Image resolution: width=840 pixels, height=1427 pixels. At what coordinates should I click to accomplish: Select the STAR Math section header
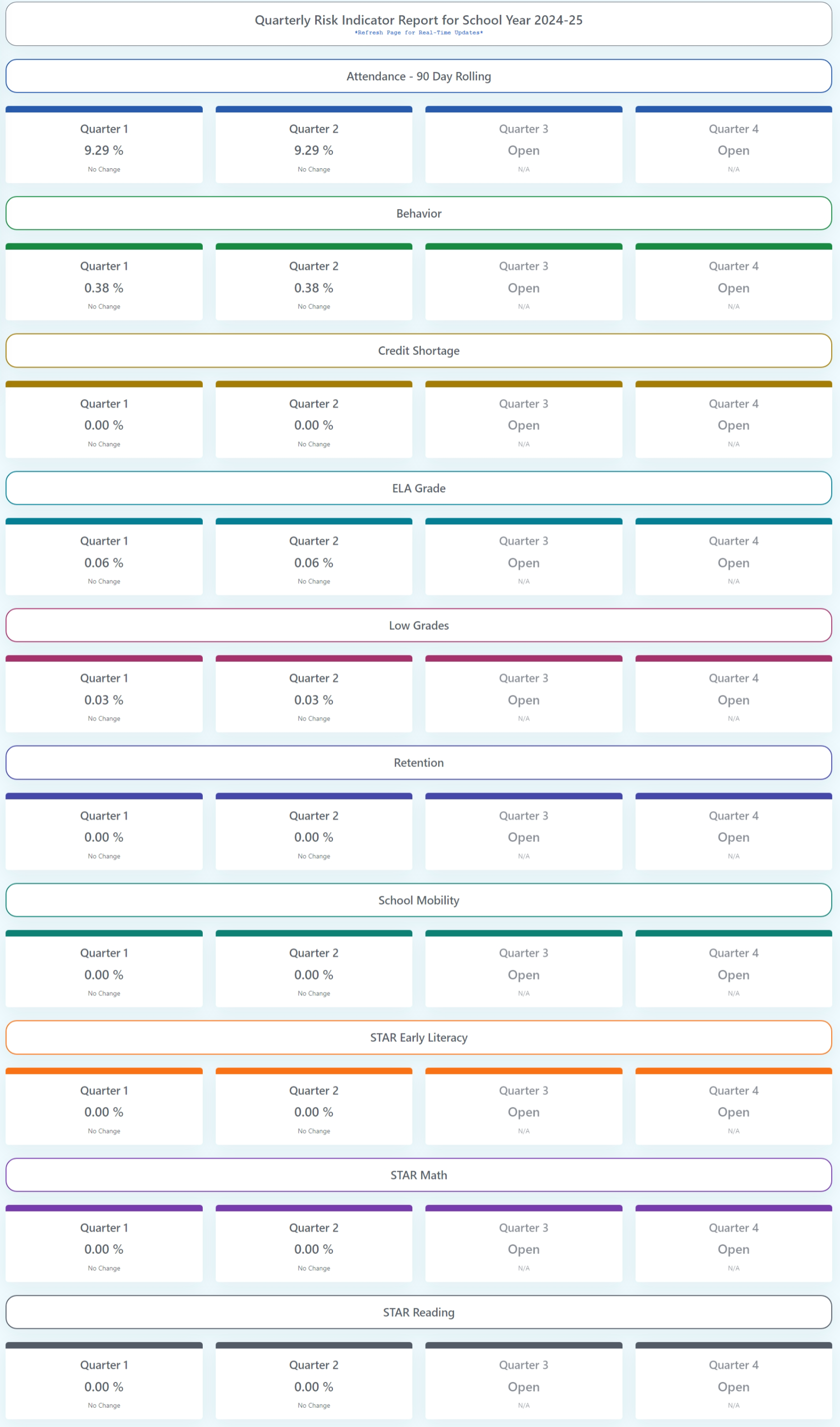(x=419, y=1175)
